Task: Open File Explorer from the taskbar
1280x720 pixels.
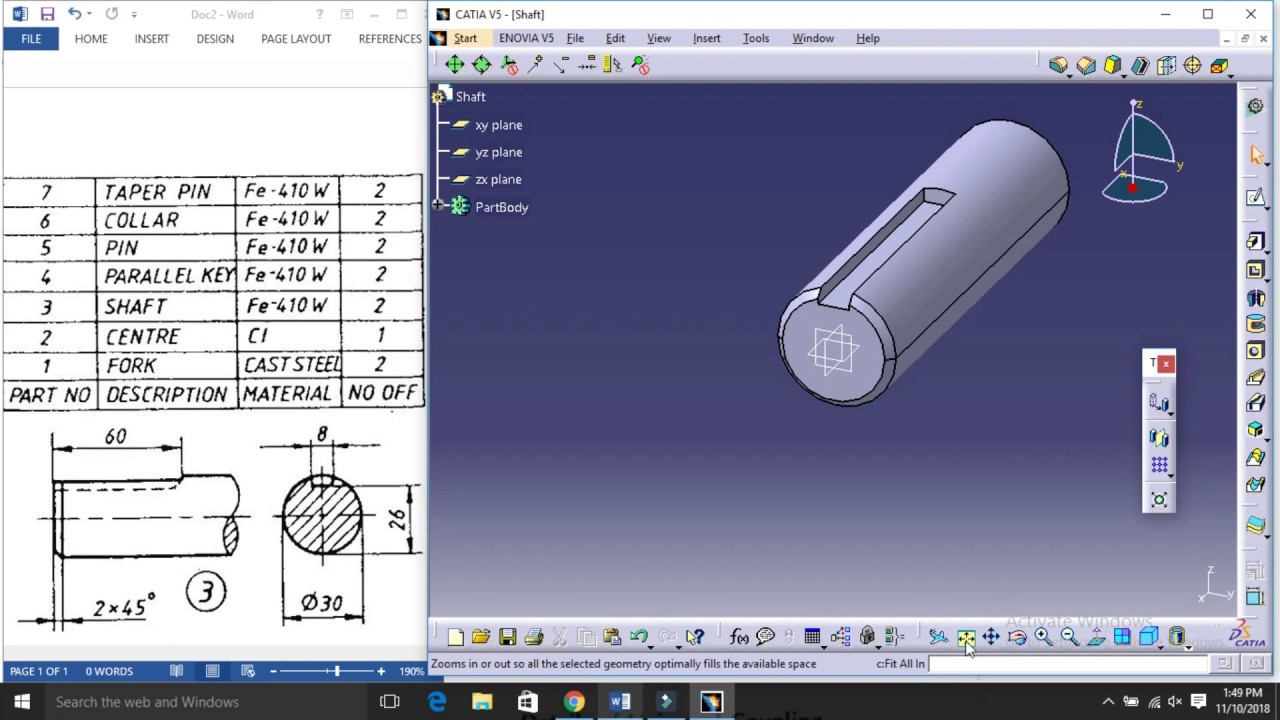Action: 482,702
